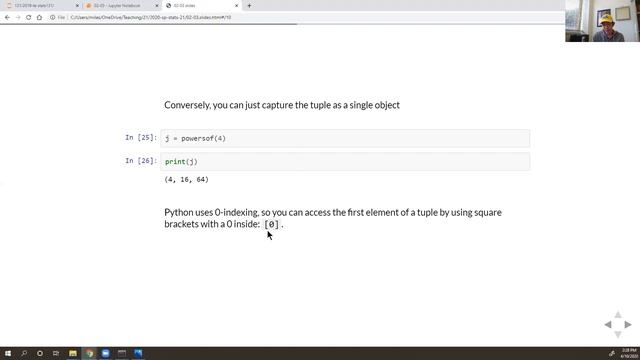The width and height of the screenshot is (640, 360).
Task: Close the Jupyter Notebook tab
Action: (x=157, y=6)
